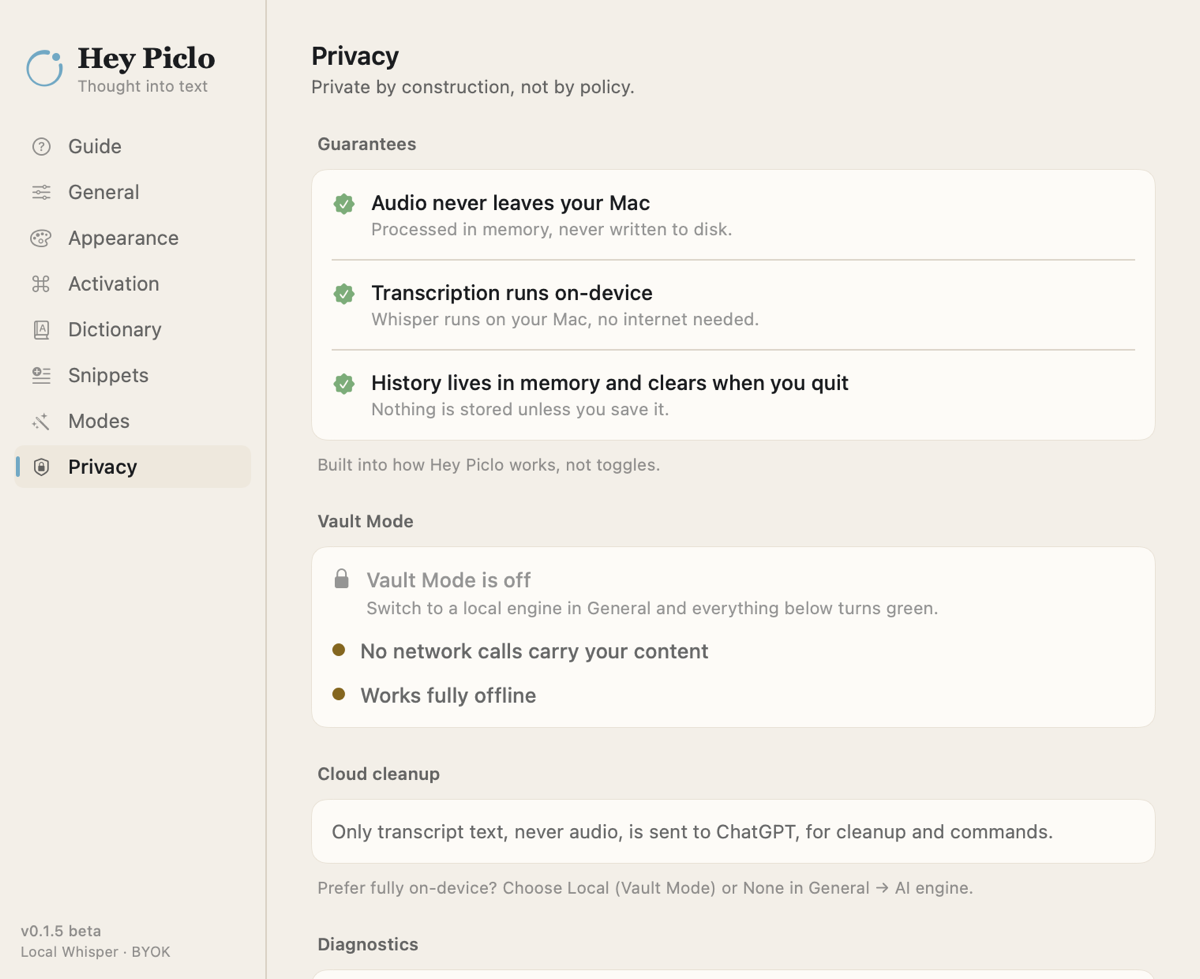
Task: Click 'Built into how Hey Piclo works, not toggles.'
Action: (489, 465)
